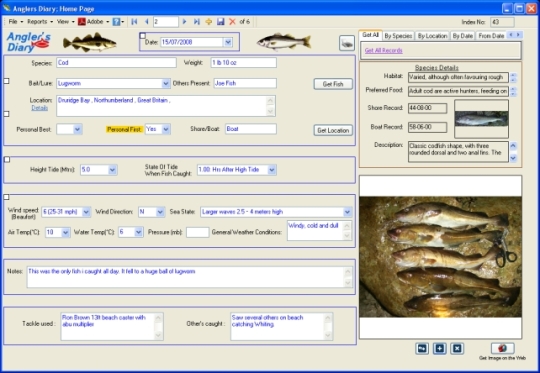Click Get Image on the Web icon
The width and height of the screenshot is (540, 373).
502,348
